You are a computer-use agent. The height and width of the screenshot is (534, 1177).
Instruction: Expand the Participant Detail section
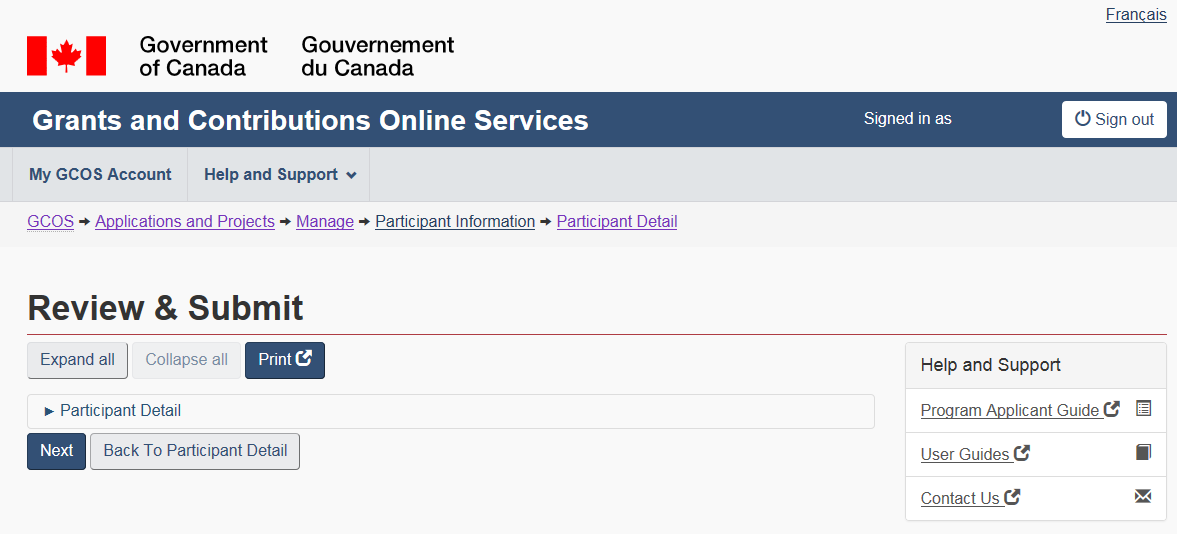[x=120, y=411]
